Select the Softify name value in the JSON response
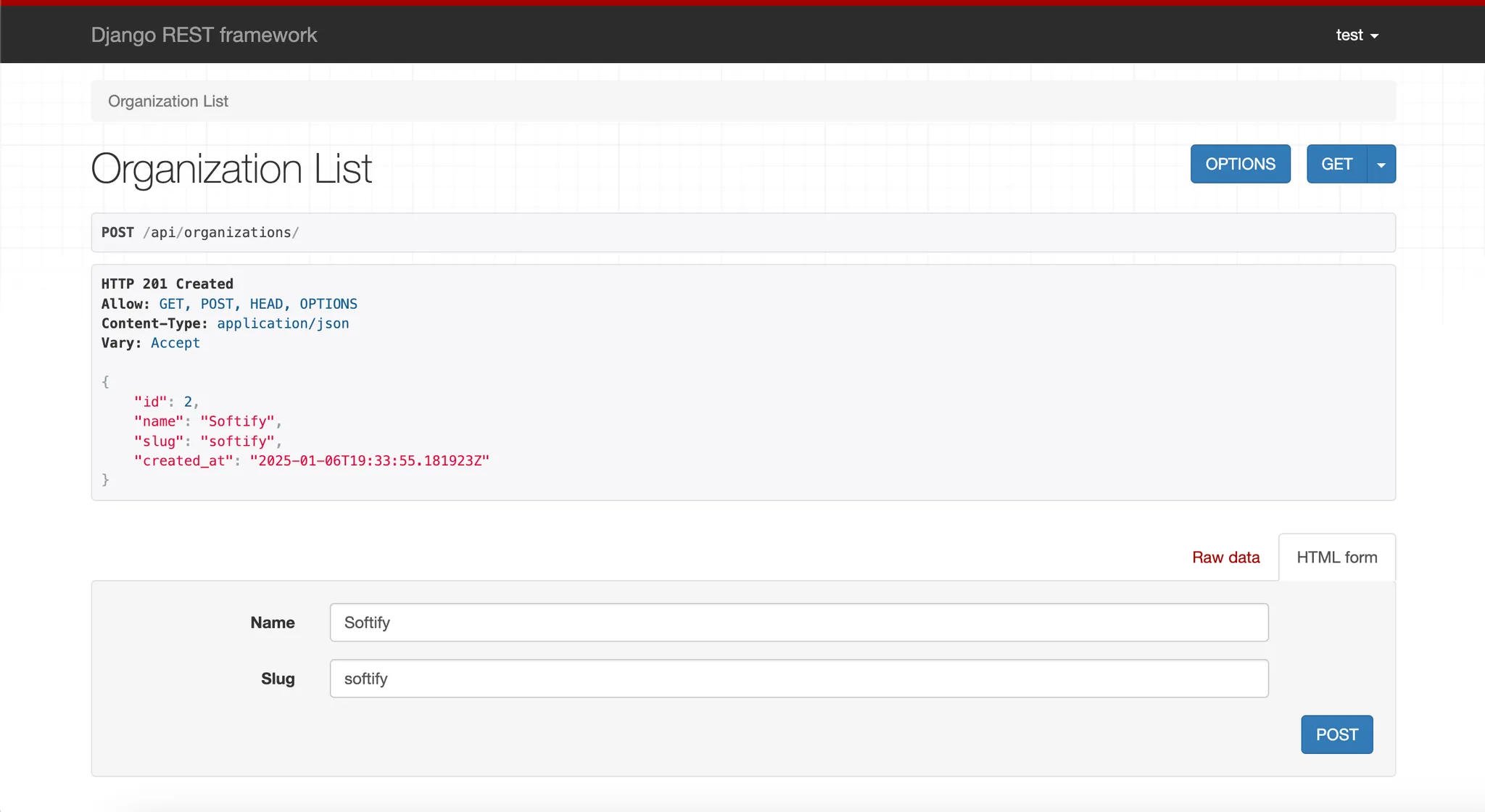 [239, 420]
